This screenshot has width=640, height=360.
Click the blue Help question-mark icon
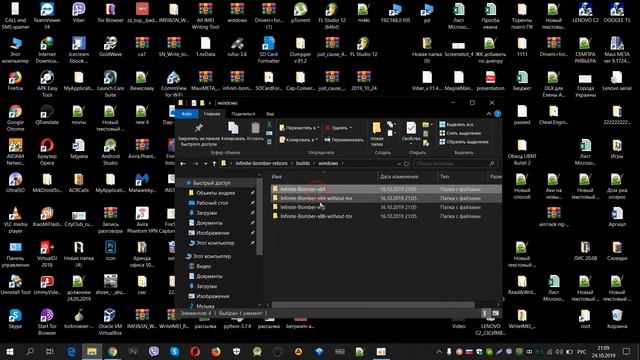click(x=498, y=114)
